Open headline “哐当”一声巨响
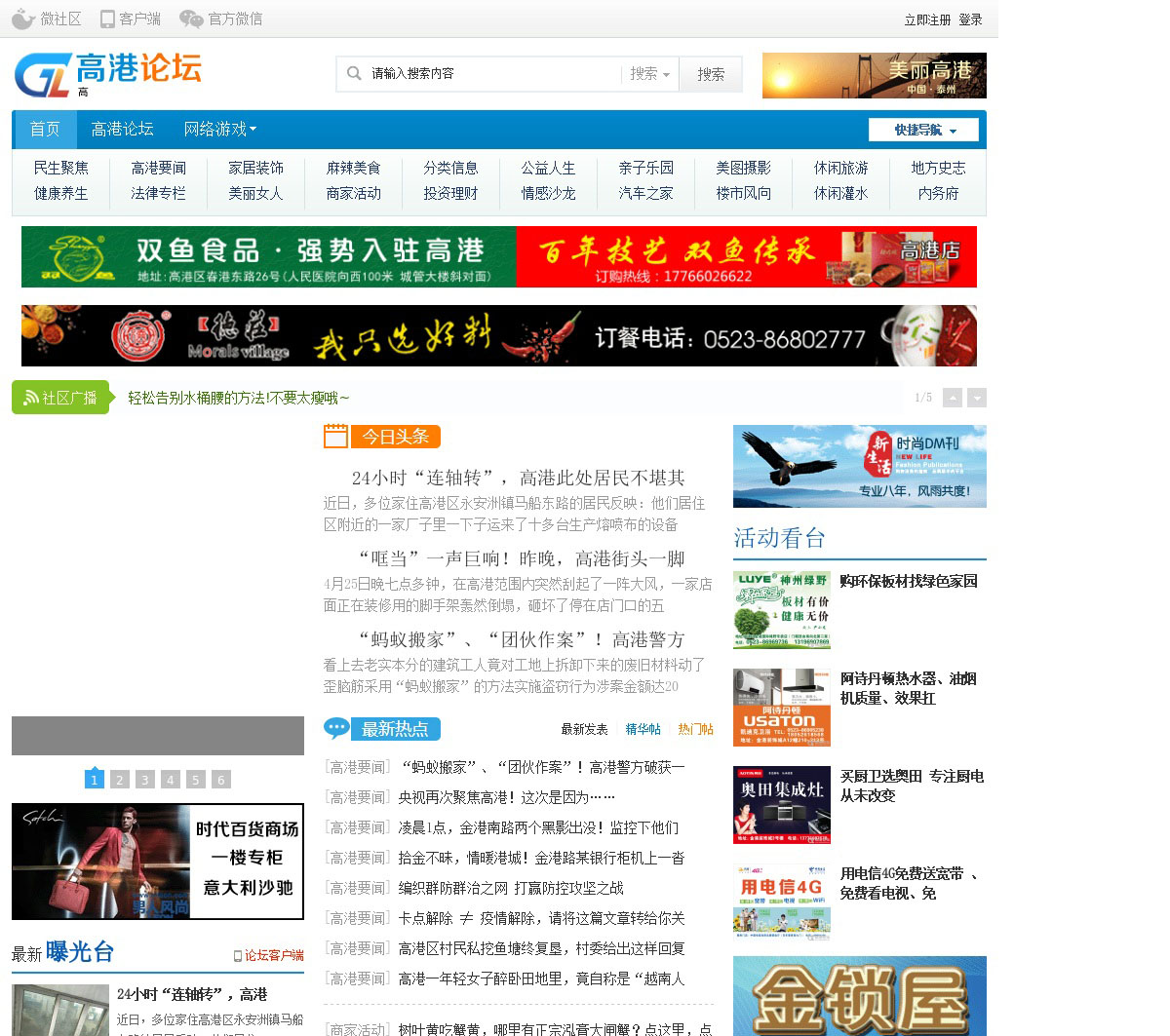1170x1036 pixels. tap(522, 558)
